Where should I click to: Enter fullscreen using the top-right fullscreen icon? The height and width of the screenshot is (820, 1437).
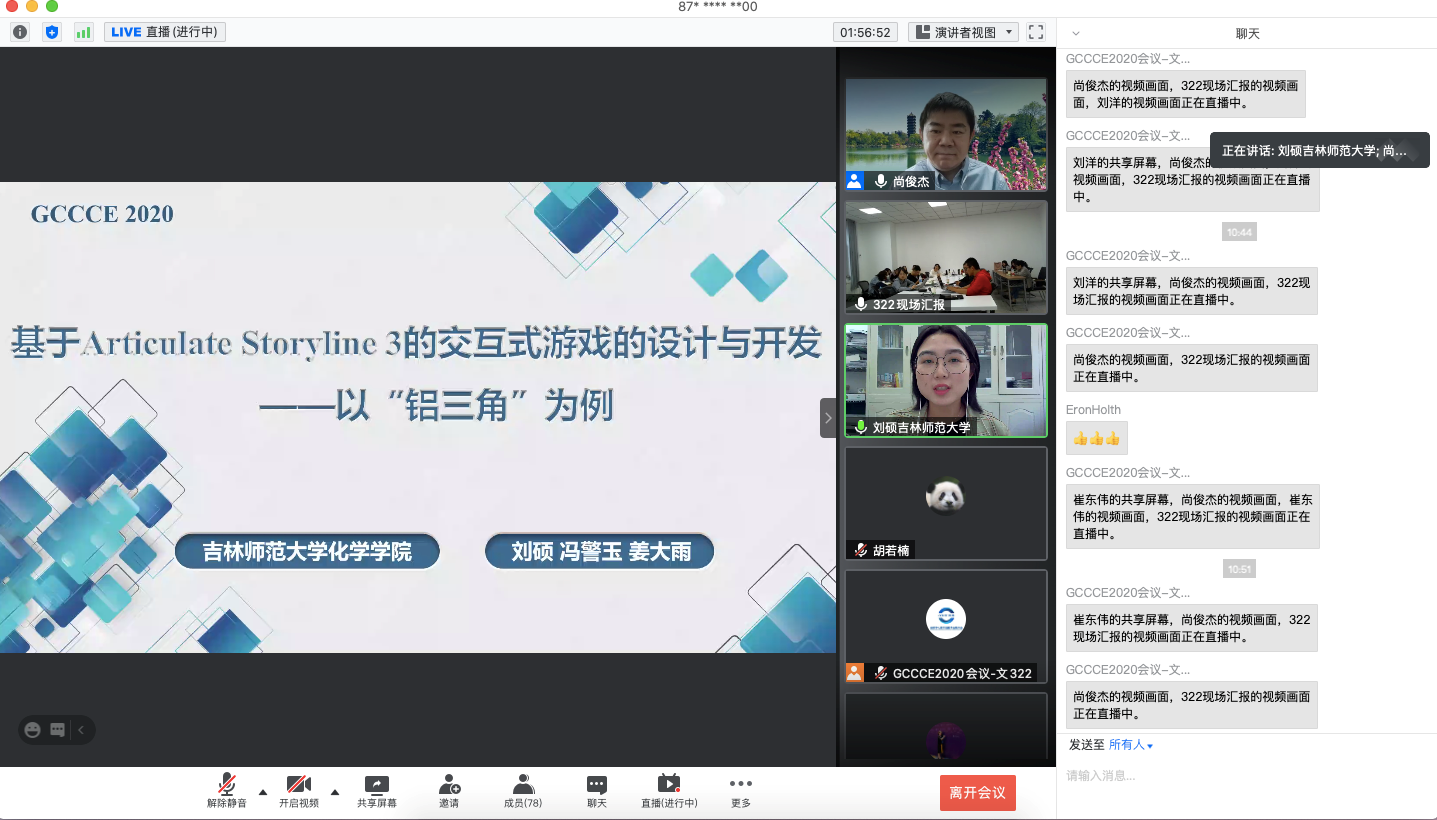(1036, 32)
